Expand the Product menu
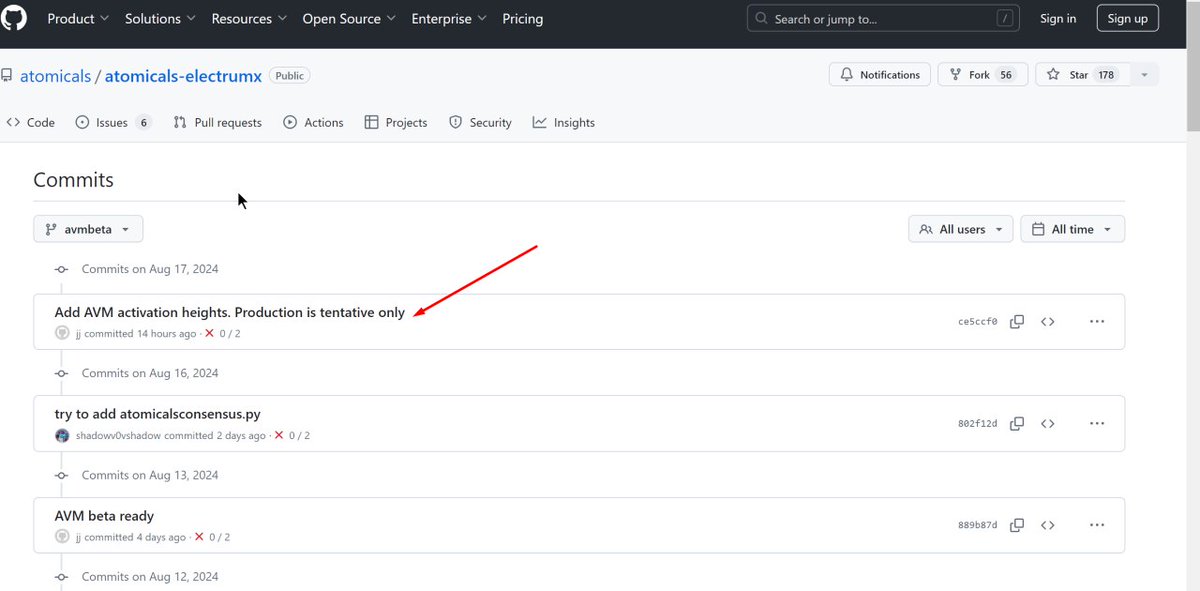The image size is (1200, 591). 77,19
